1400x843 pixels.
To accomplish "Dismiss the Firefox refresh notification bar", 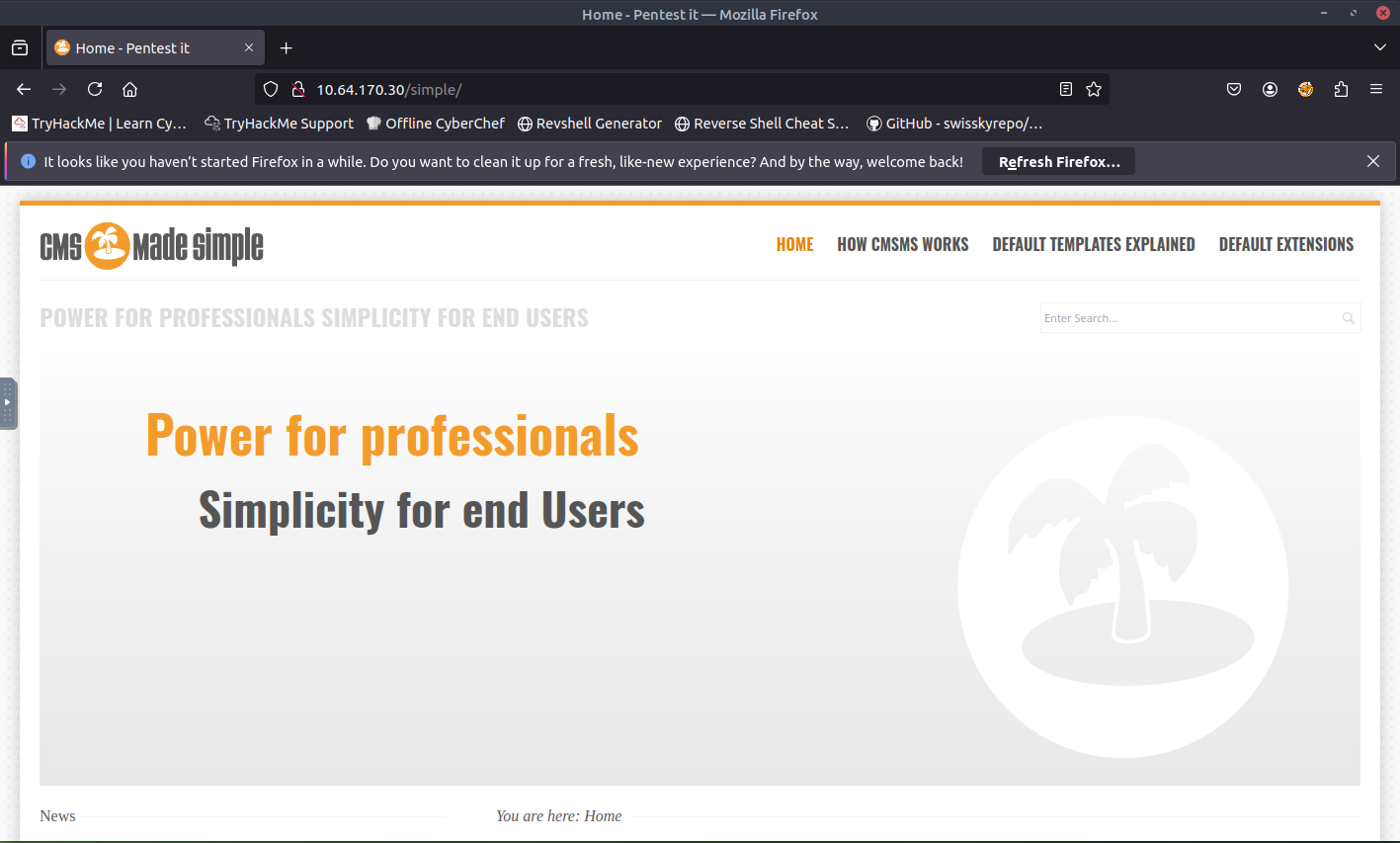I will click(1372, 161).
